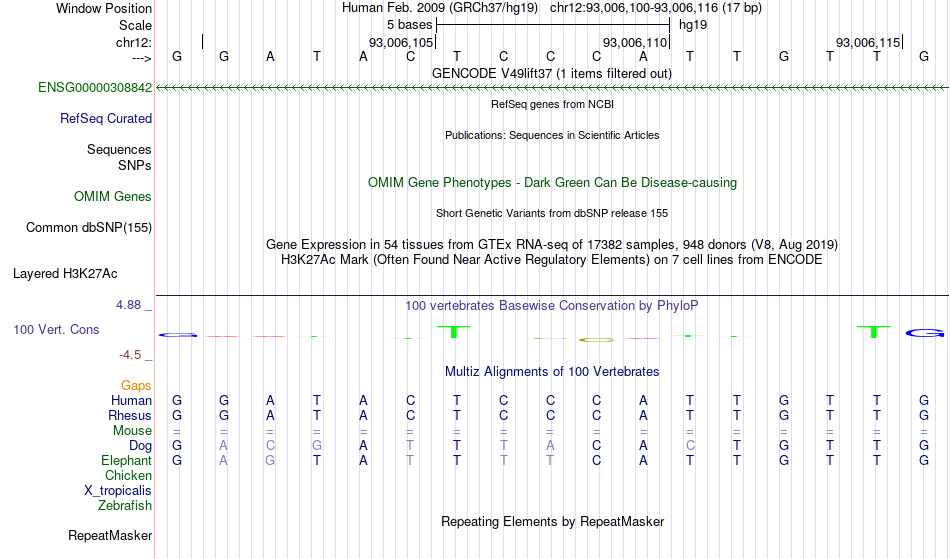Click 'Multiz Alignments of 100 Vertebrates' title
The width and height of the screenshot is (950, 559).
coord(552,372)
